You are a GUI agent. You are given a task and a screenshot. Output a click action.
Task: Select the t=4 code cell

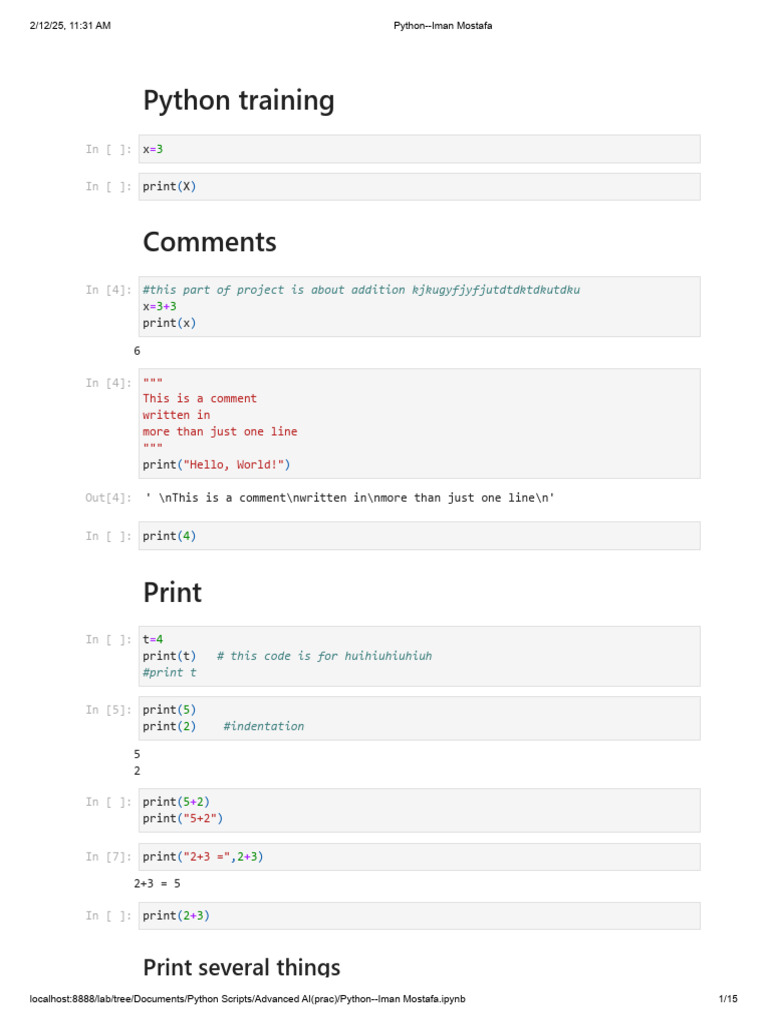419,656
